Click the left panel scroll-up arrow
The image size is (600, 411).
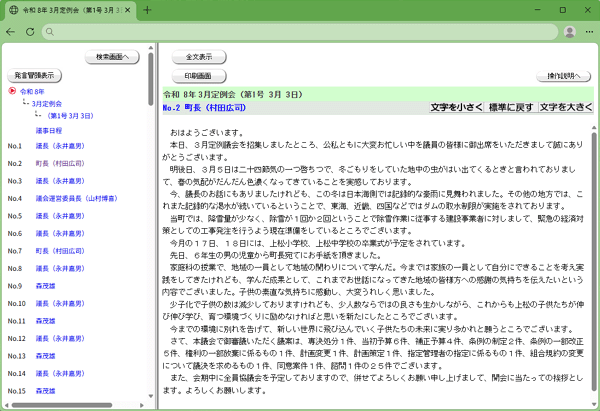coord(151,48)
